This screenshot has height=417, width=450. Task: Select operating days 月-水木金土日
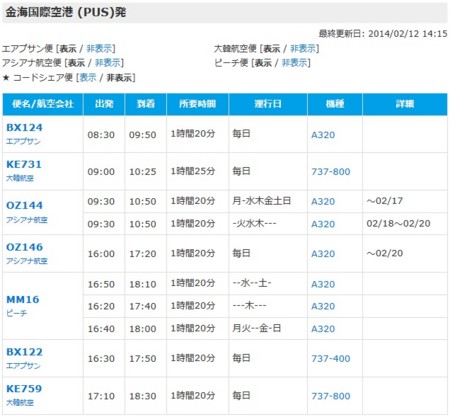[262, 201]
